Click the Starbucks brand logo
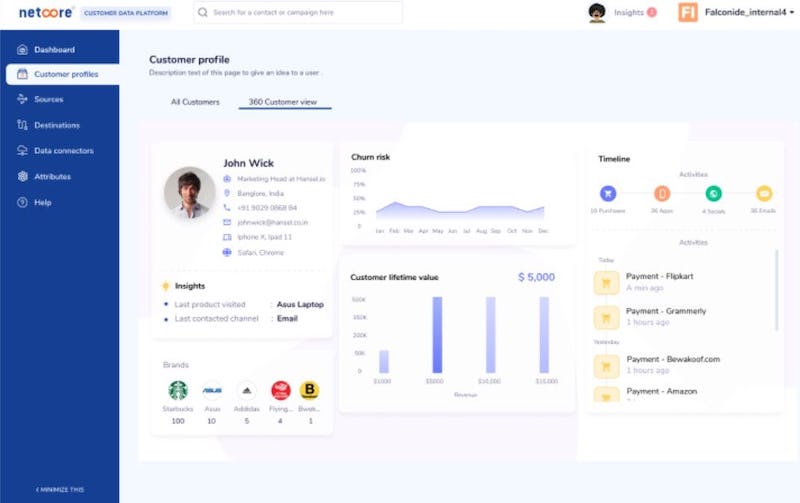Screen dimensions: 800x503 click(178, 391)
